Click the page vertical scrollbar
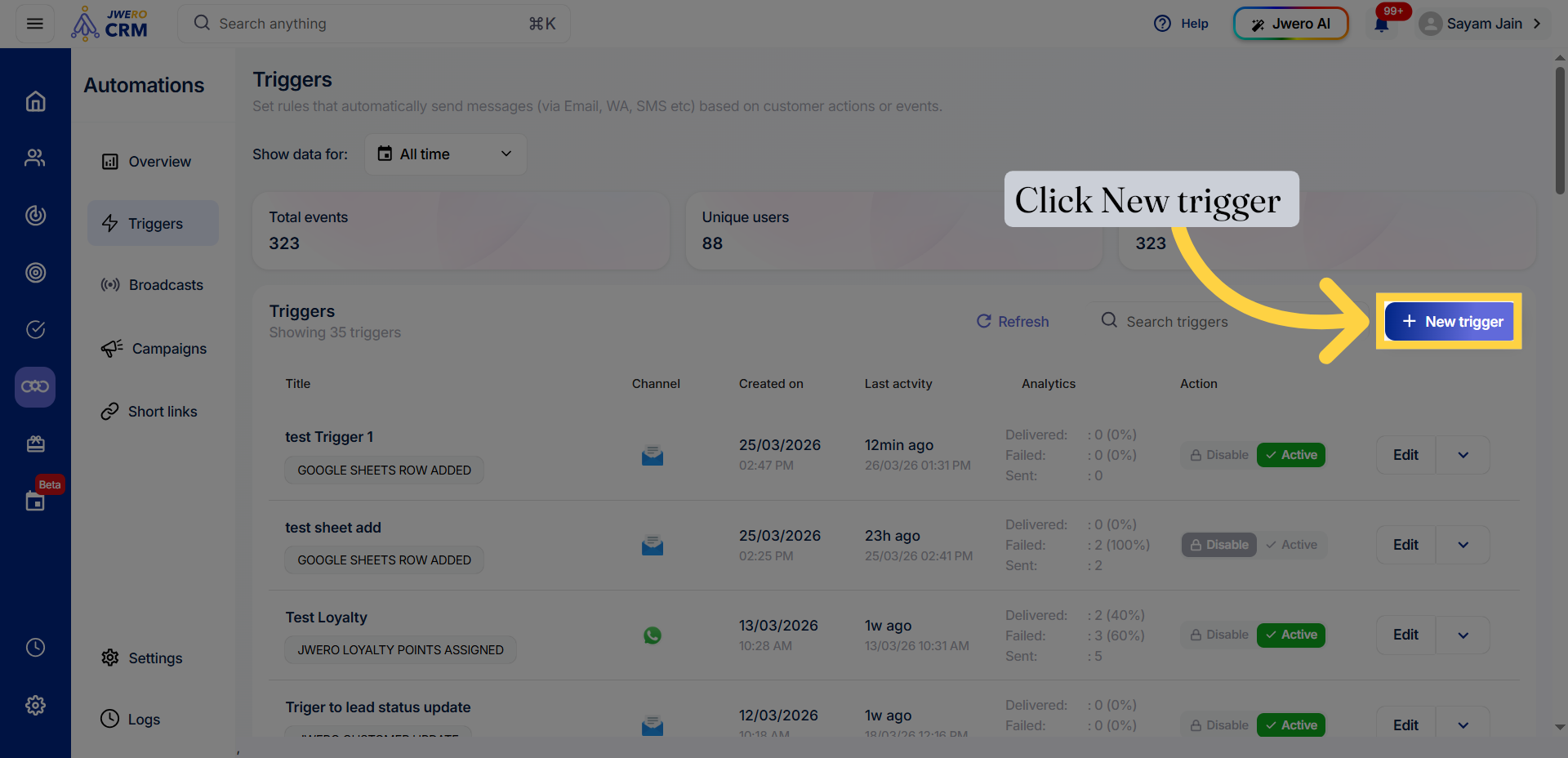Viewport: 1568px width, 758px height. (1560, 131)
